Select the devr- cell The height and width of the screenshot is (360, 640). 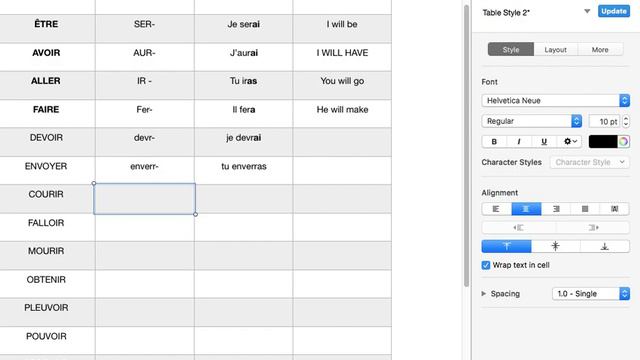pyautogui.click(x=144, y=142)
